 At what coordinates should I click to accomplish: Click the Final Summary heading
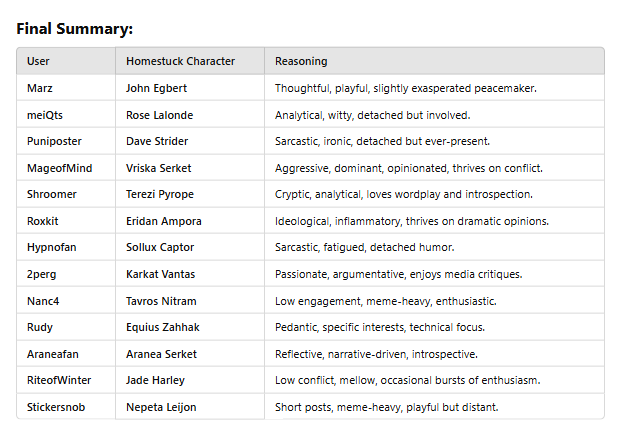pos(74,29)
